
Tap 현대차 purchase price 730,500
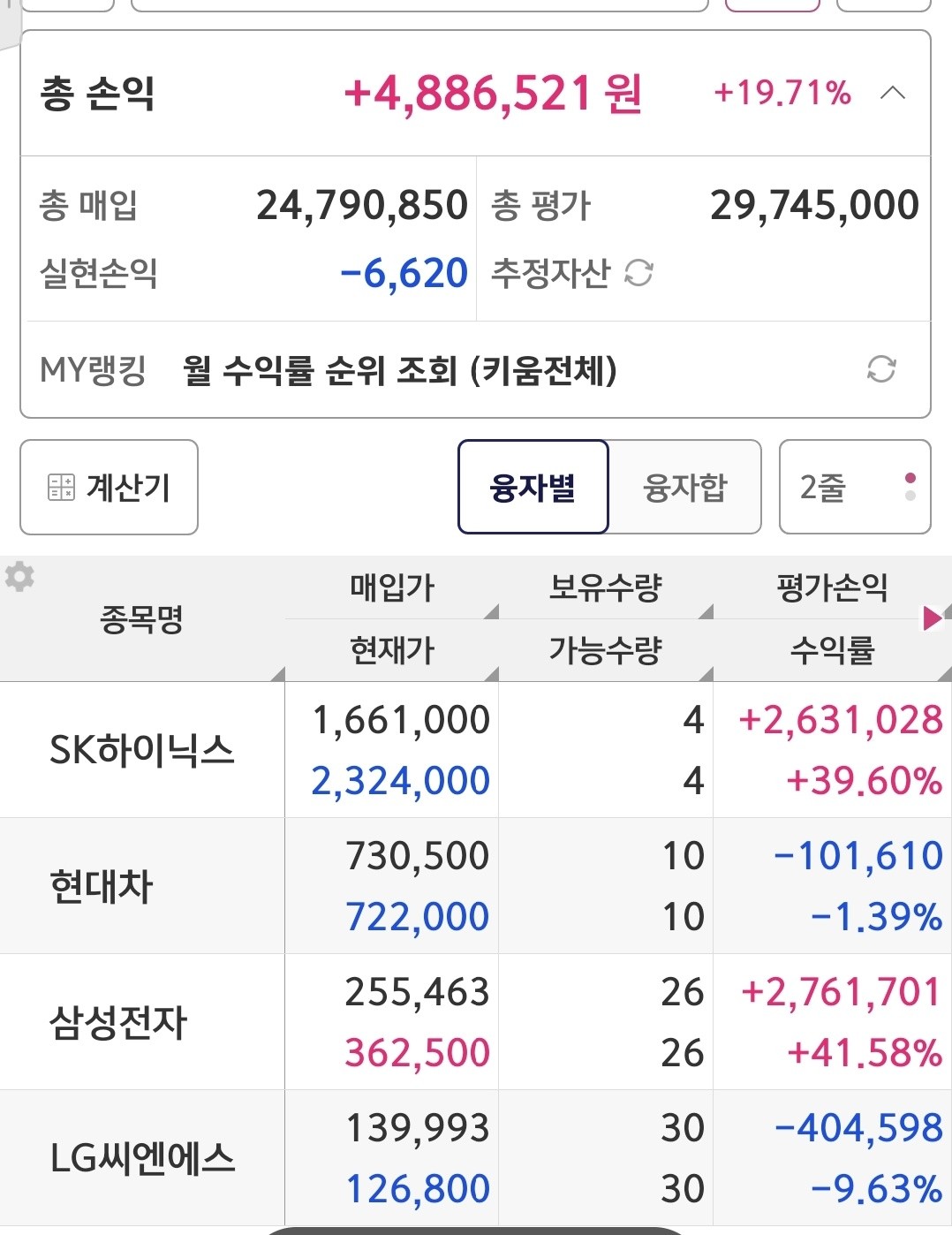click(x=417, y=856)
